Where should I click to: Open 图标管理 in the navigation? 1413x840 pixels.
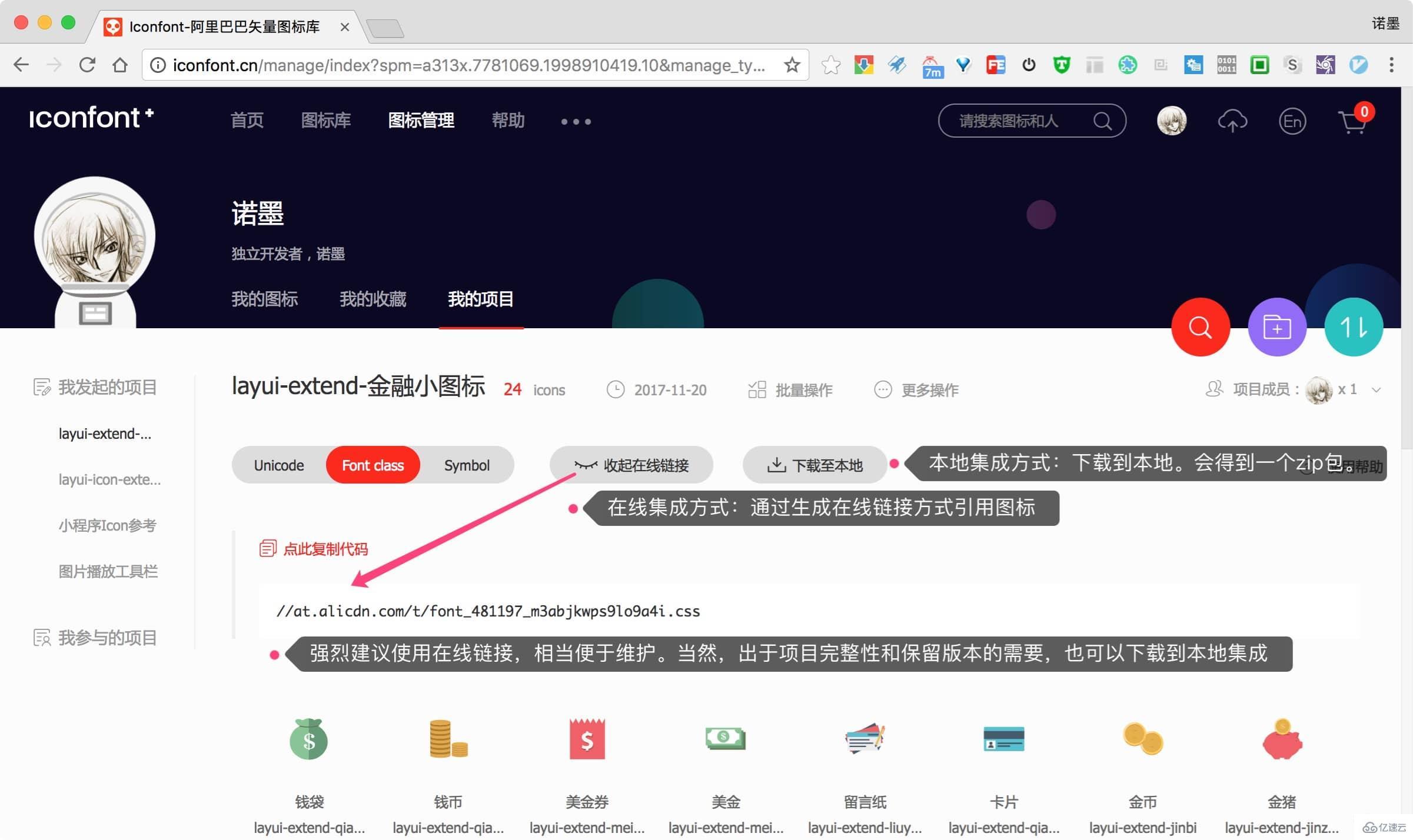click(421, 121)
